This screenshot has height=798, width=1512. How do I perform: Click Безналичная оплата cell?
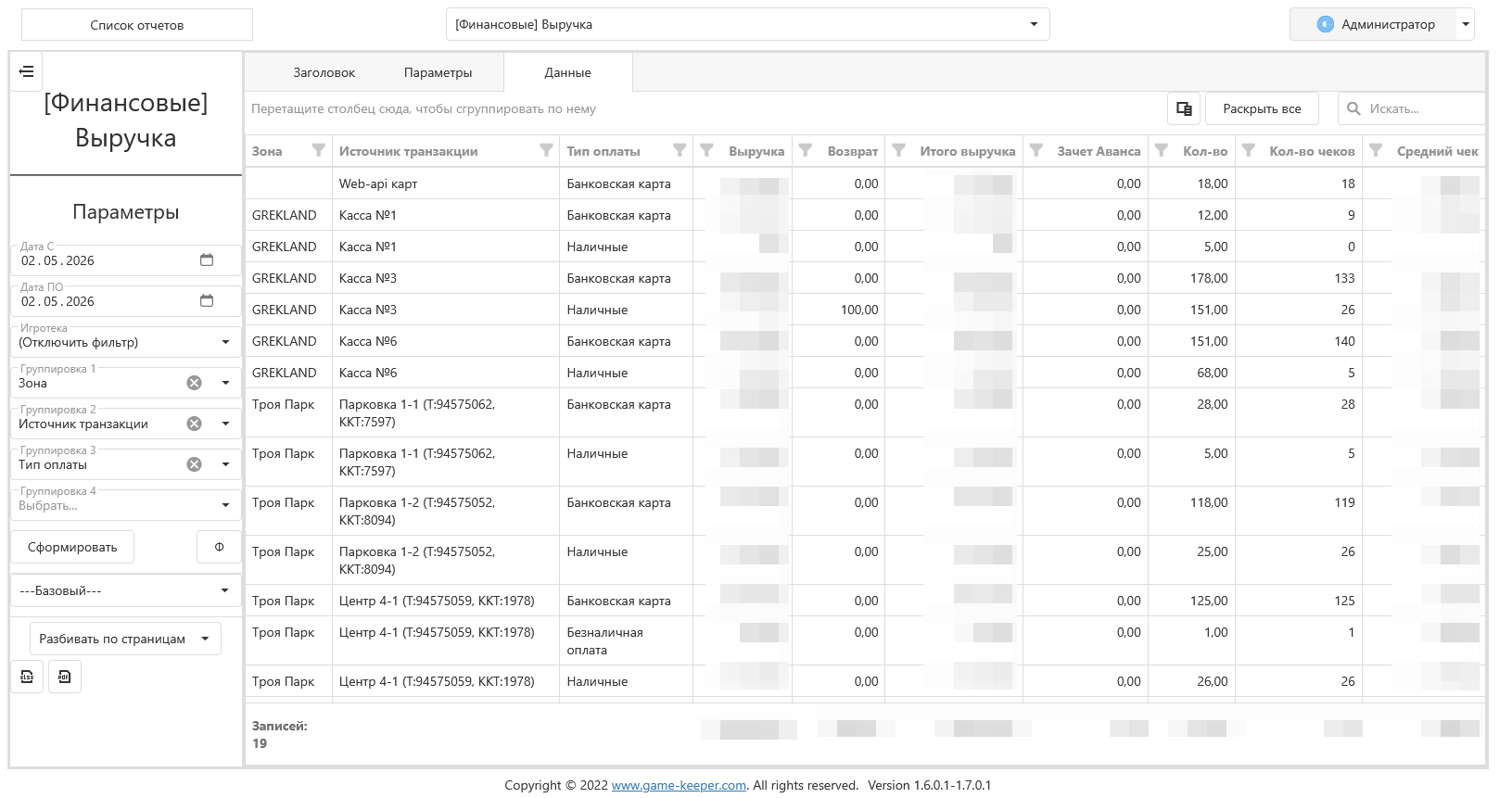[626, 640]
